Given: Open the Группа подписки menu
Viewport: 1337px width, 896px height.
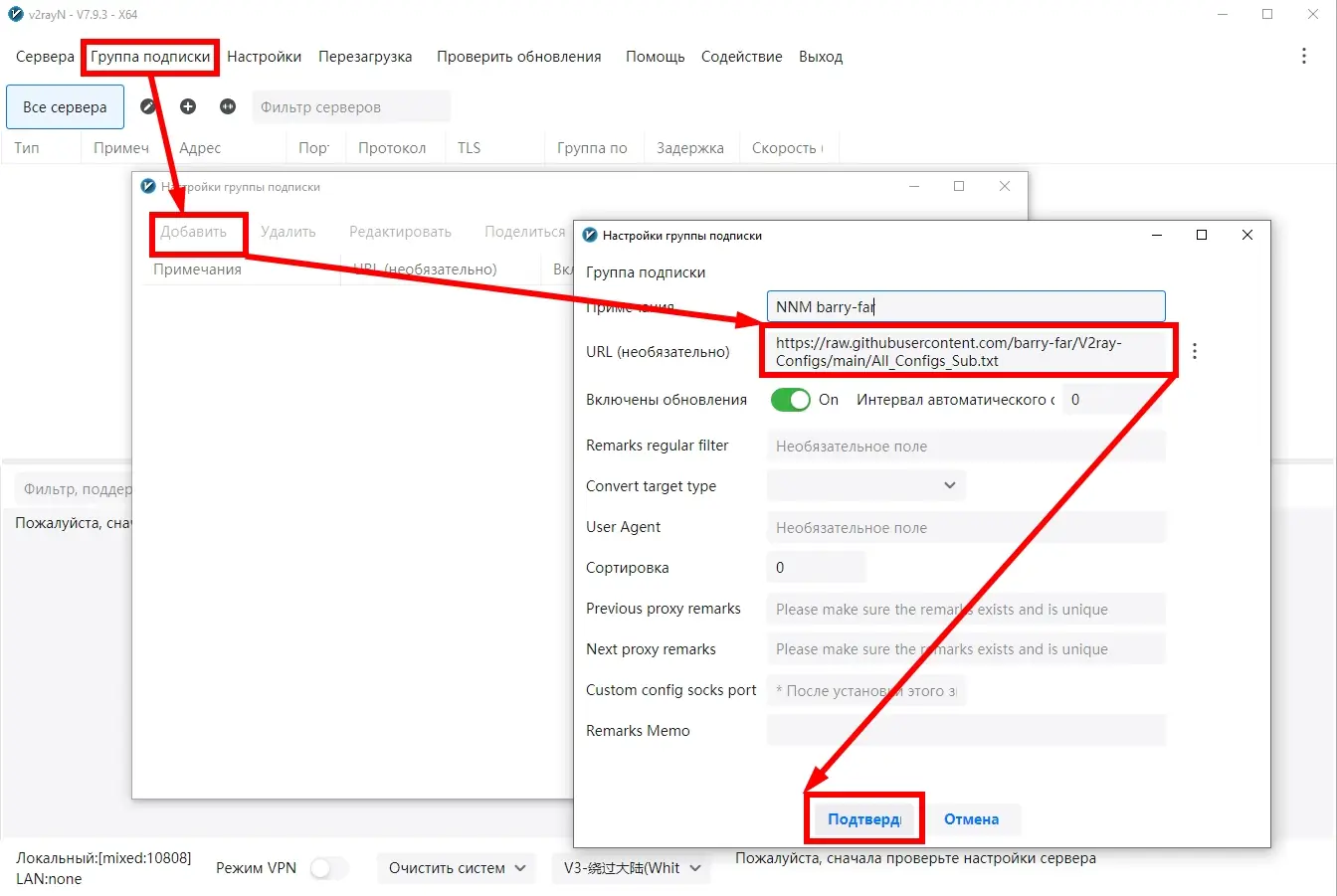Looking at the screenshot, I should point(150,57).
